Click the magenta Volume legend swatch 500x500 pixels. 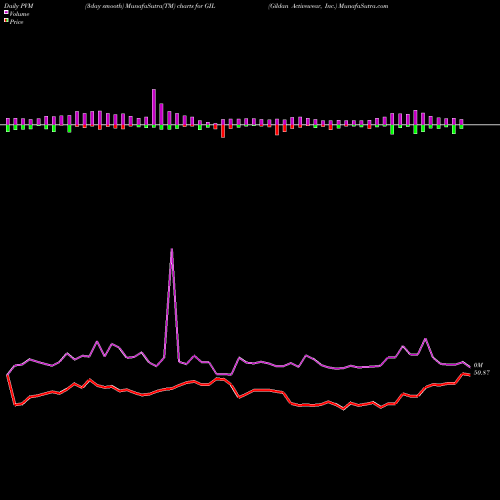[6, 13]
